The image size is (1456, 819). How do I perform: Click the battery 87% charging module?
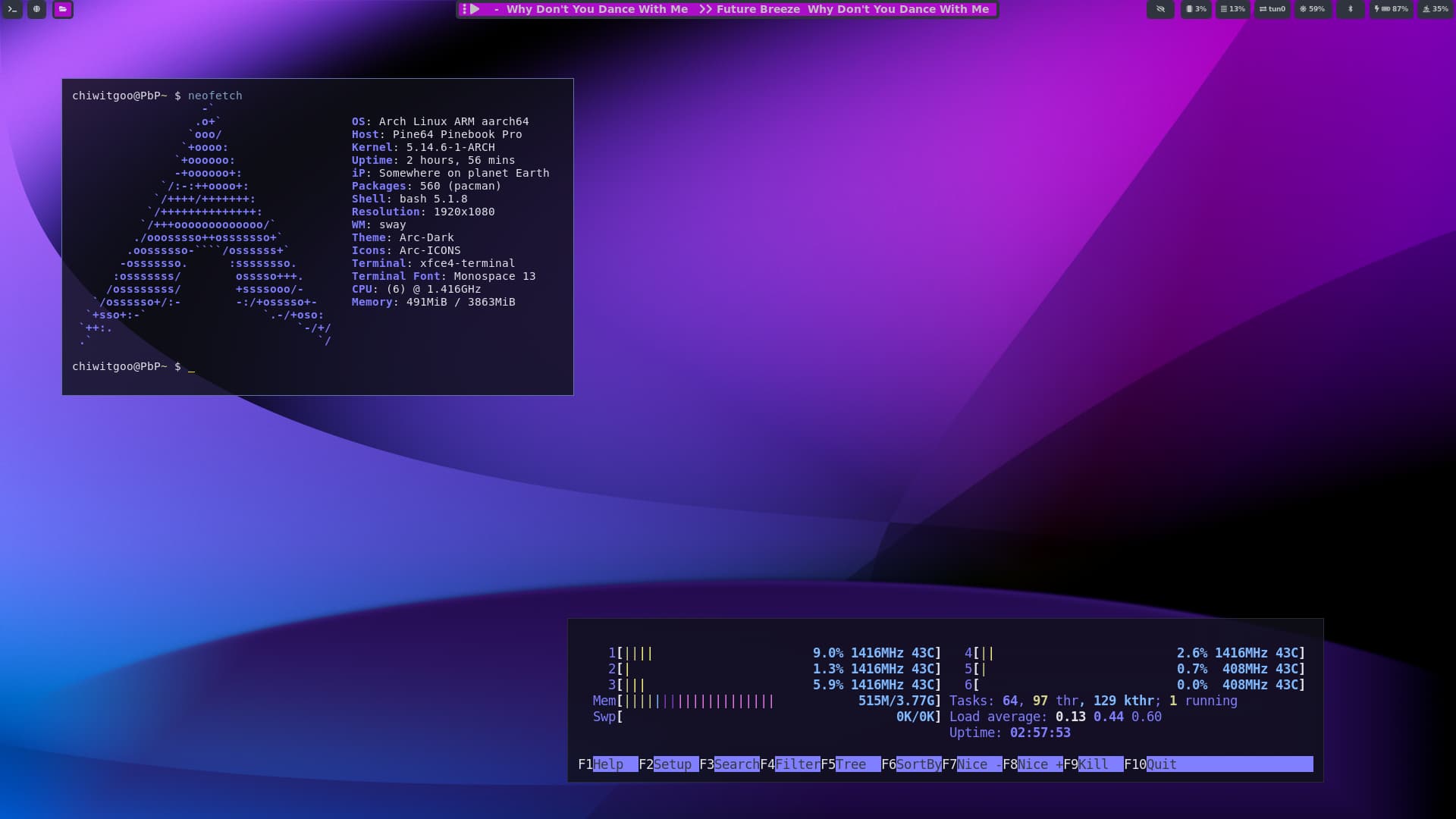coord(1391,9)
